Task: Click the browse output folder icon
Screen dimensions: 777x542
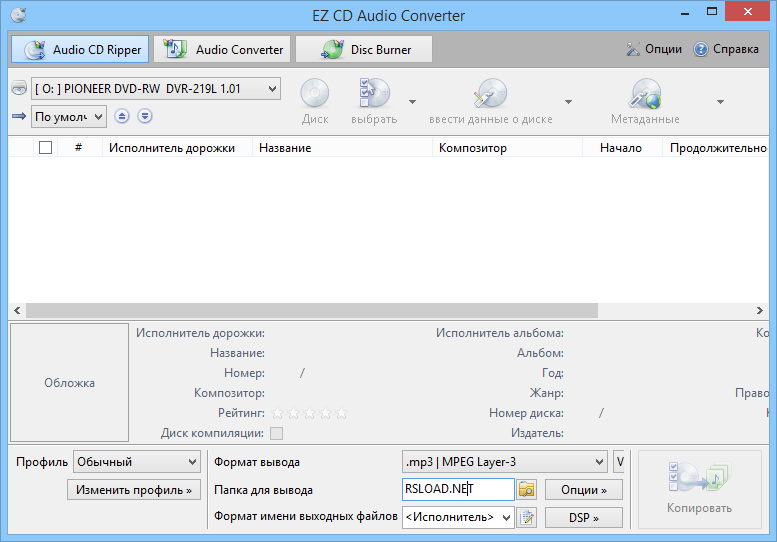Action: 527,490
